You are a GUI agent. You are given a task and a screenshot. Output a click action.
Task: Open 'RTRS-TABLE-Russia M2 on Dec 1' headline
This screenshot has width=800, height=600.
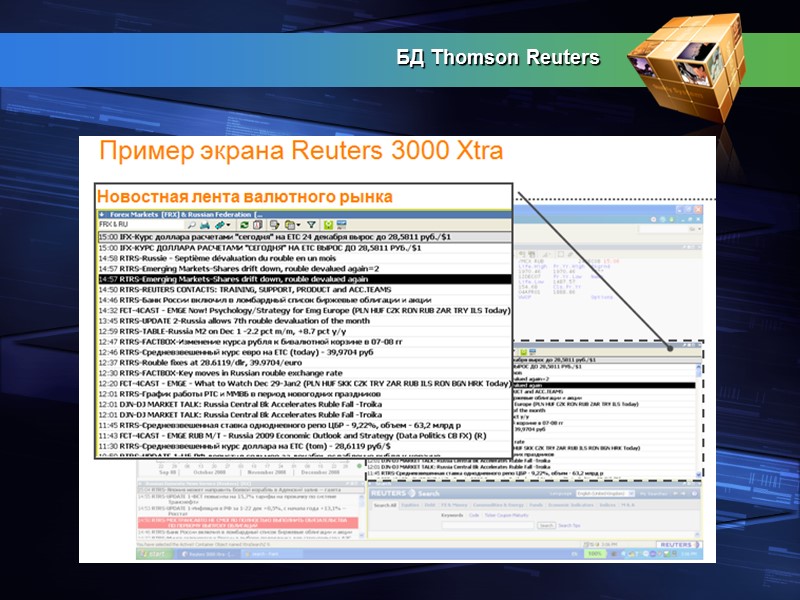point(305,331)
